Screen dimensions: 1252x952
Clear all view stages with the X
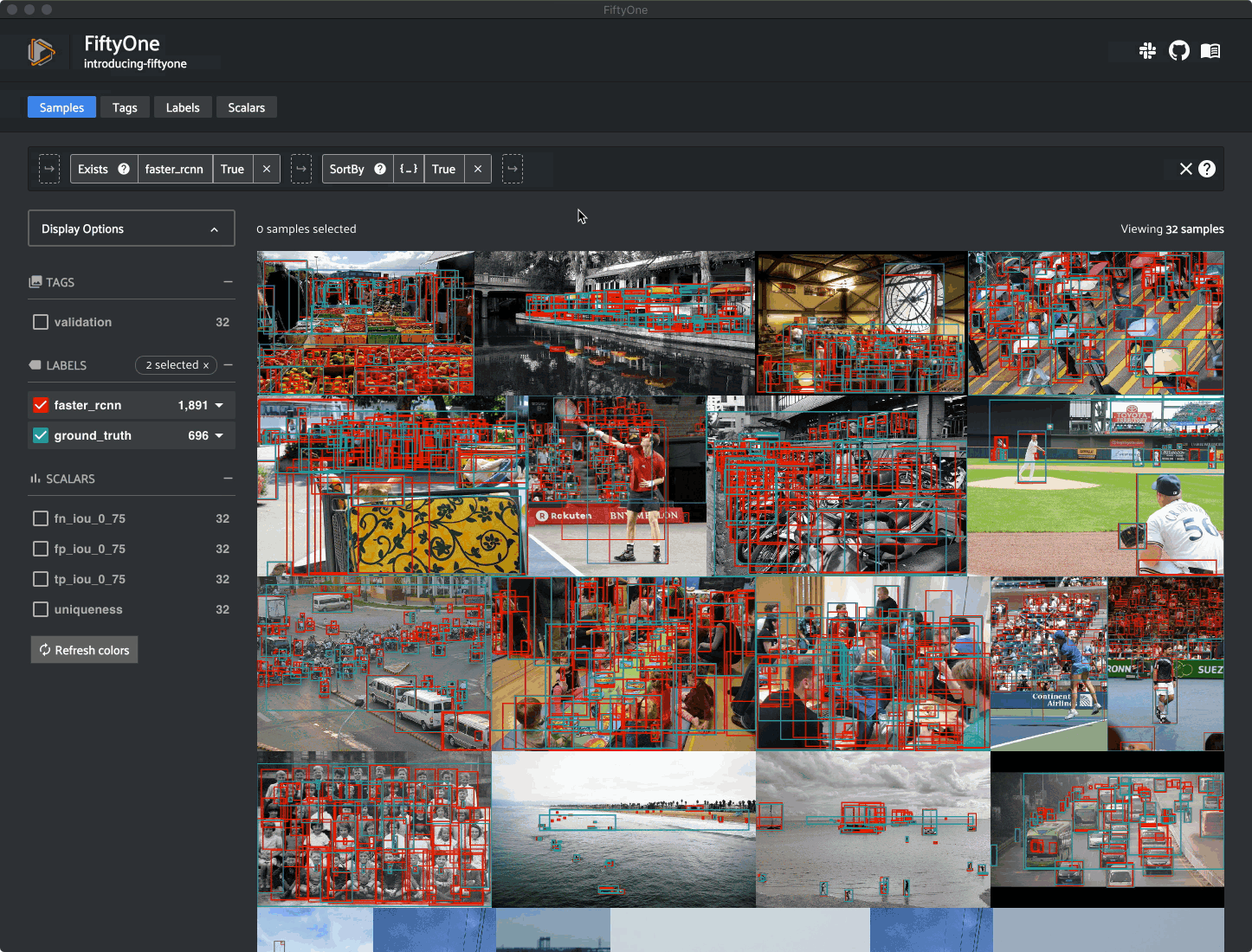coord(1186,169)
